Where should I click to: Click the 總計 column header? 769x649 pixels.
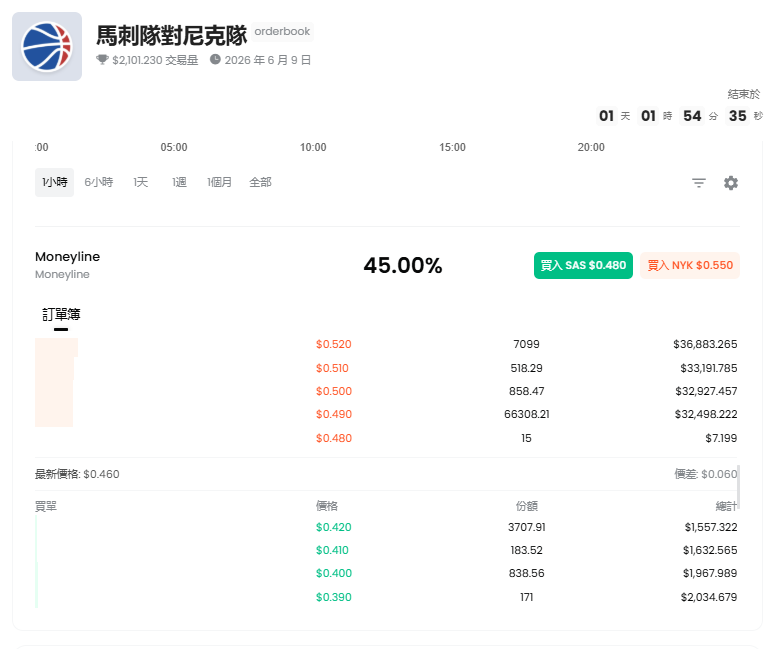click(726, 506)
